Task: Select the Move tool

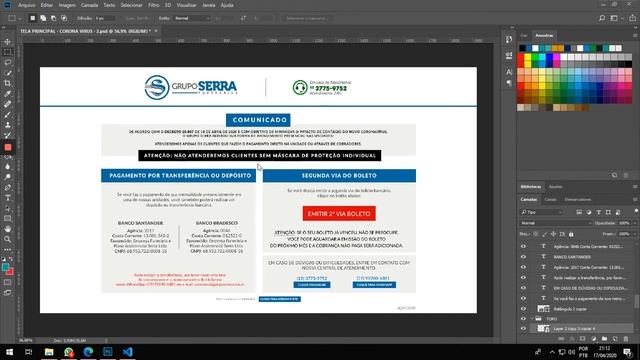Action: 7,42
